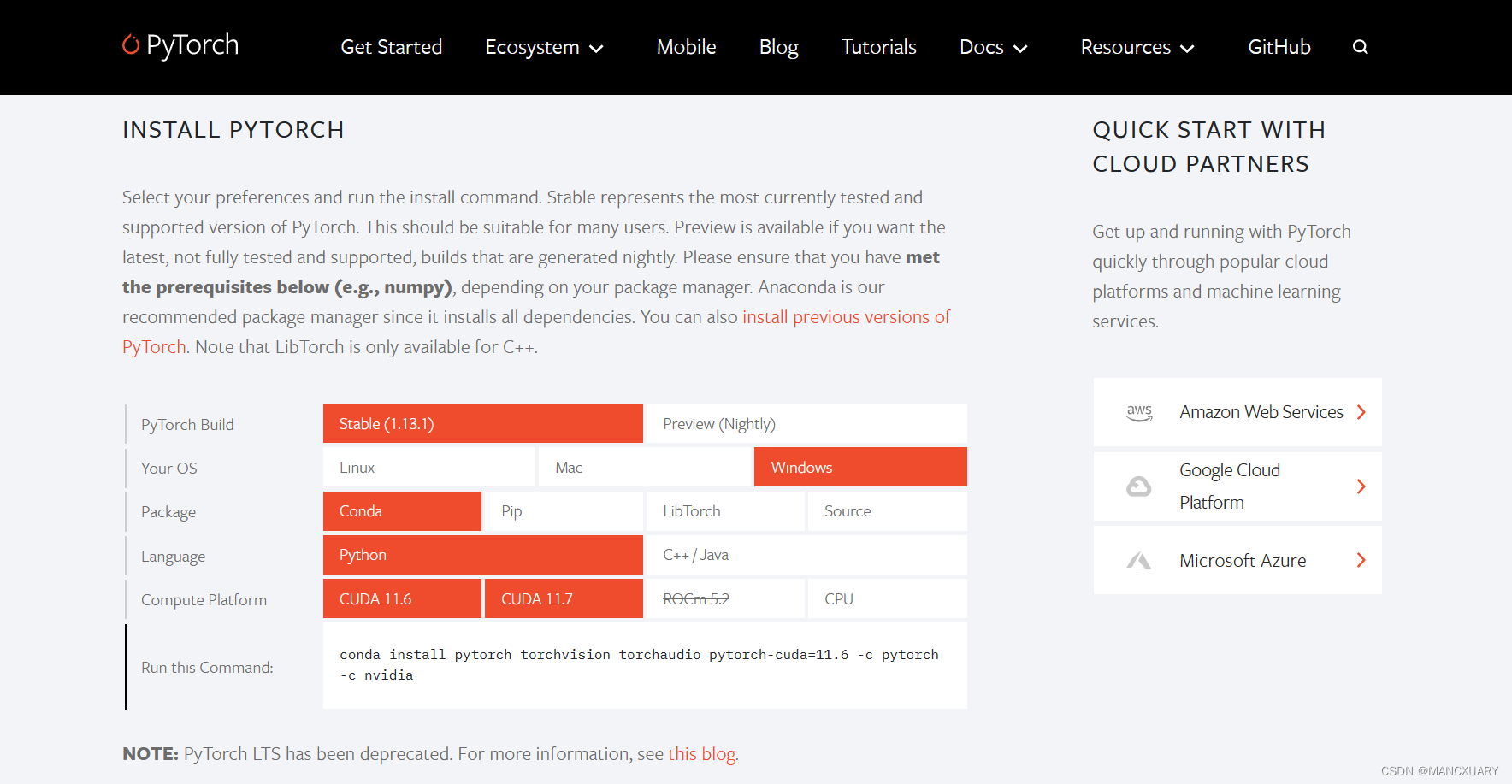Open the Google Cloud Platform card
The height and width of the screenshot is (784, 1512).
click(1237, 486)
